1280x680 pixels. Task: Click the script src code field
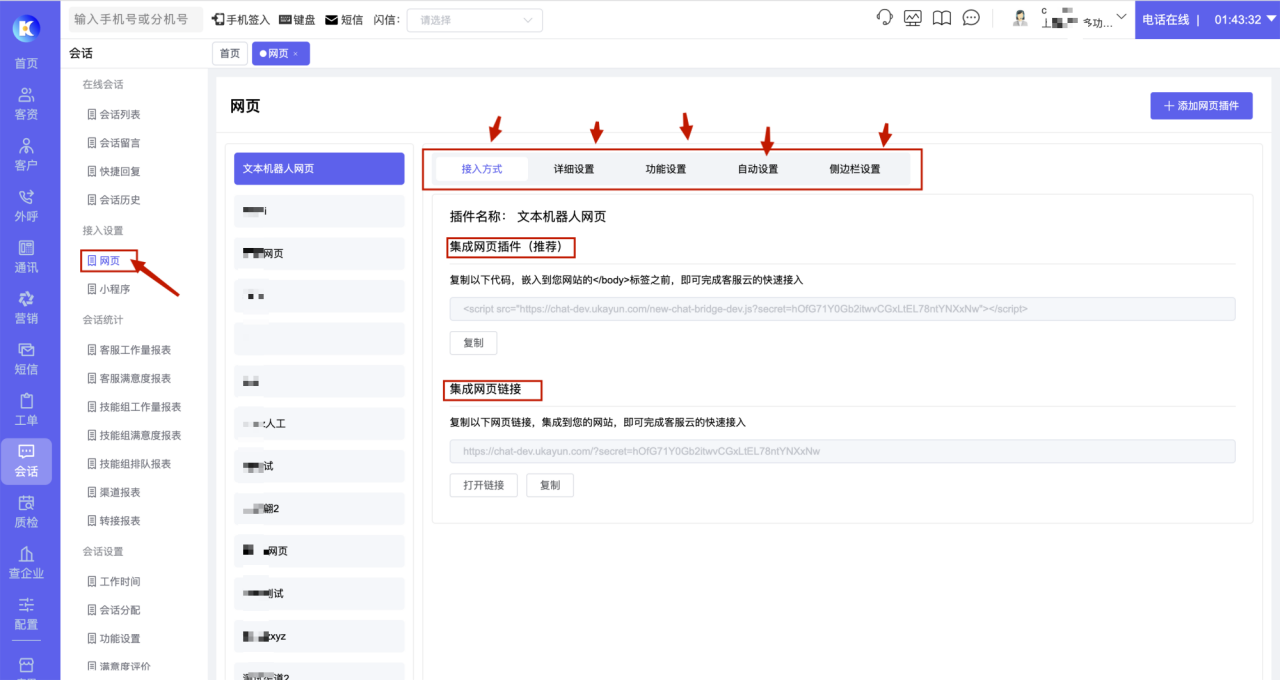[843, 309]
